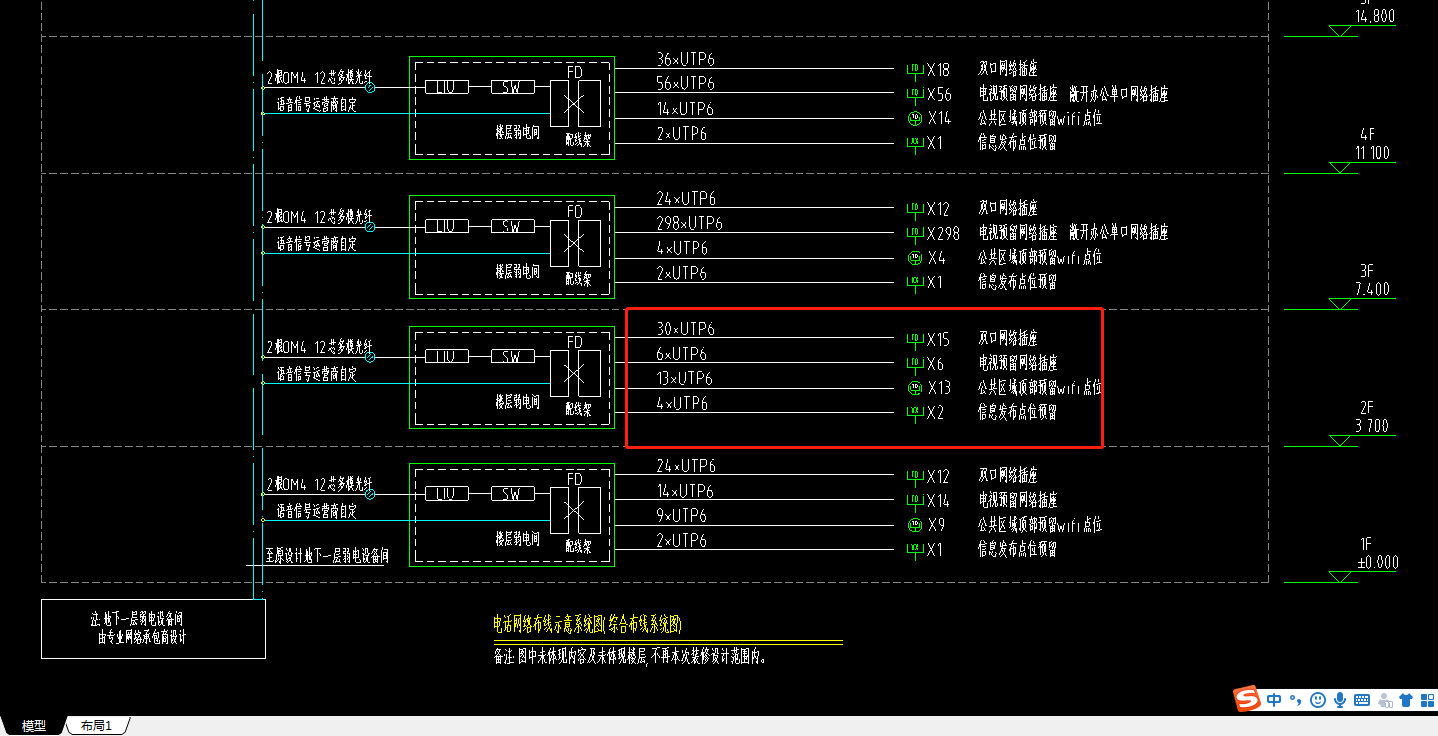
Task: Click the 4F elevation triangle marker
Action: tap(1340, 167)
